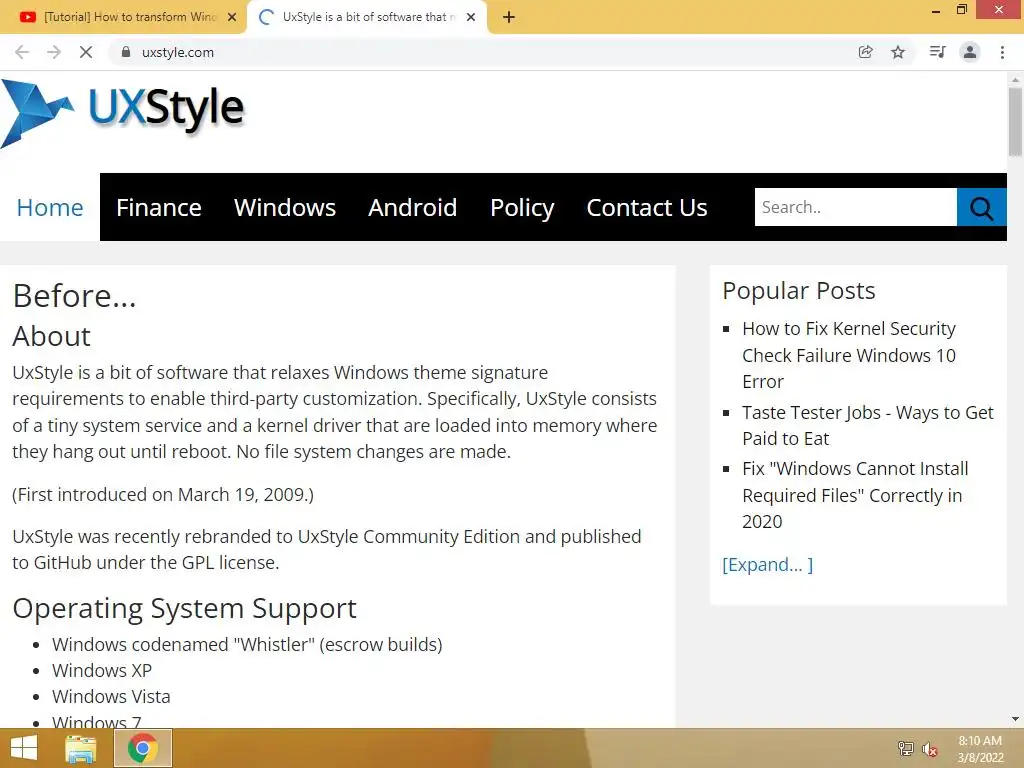The height and width of the screenshot is (768, 1024).
Task: Bookmark this page with star icon
Action: [x=898, y=52]
